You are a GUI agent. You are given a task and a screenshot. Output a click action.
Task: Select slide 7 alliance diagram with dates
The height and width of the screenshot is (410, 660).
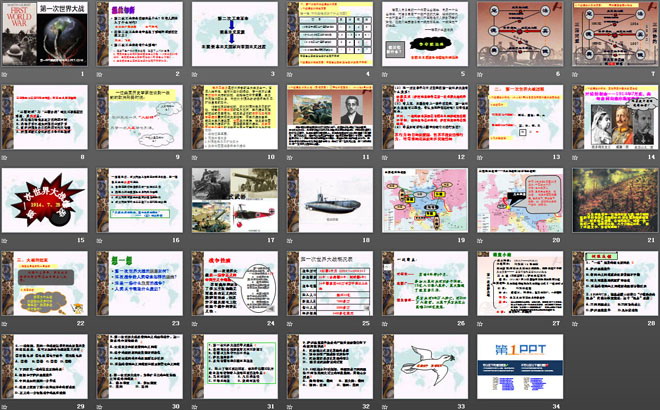(x=615, y=34)
